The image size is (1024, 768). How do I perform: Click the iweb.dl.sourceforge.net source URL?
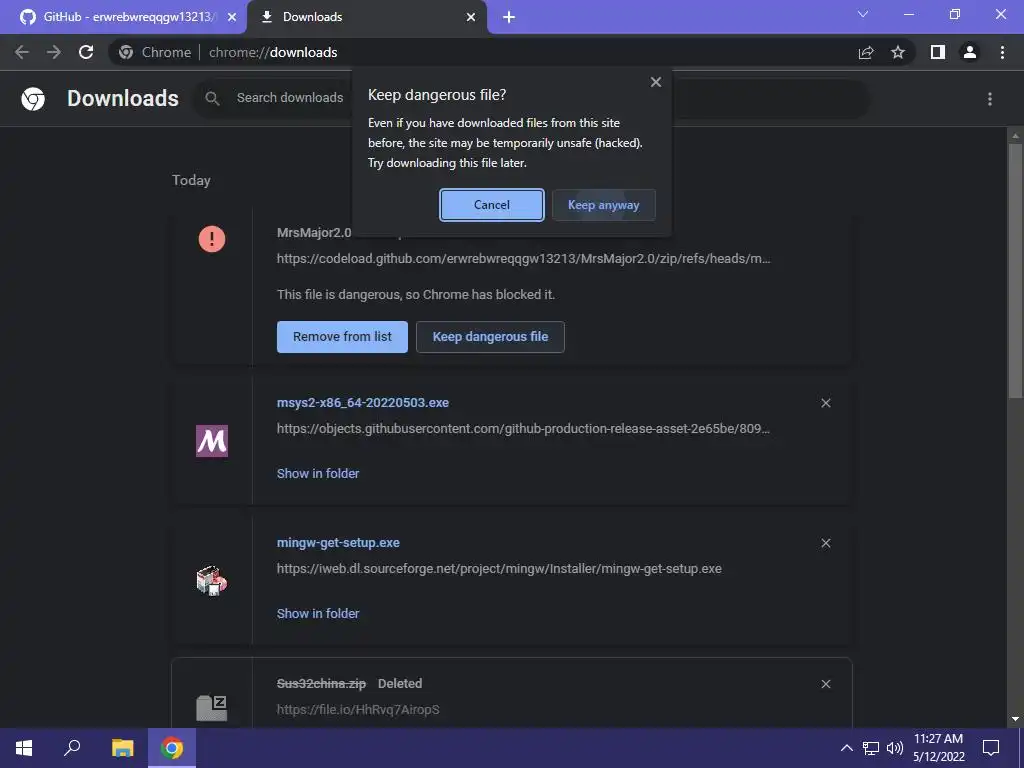click(499, 569)
